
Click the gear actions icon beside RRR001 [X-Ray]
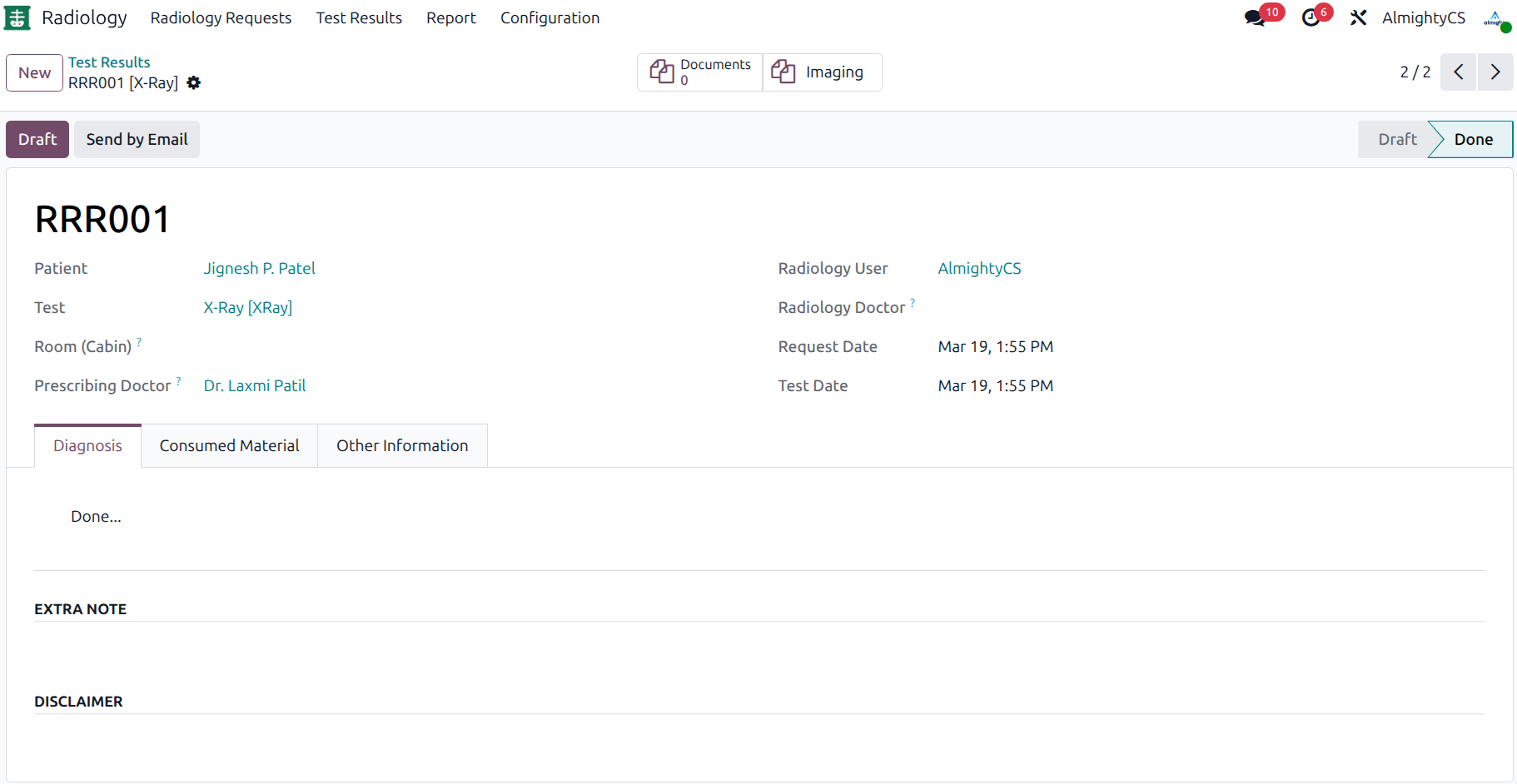(x=194, y=82)
